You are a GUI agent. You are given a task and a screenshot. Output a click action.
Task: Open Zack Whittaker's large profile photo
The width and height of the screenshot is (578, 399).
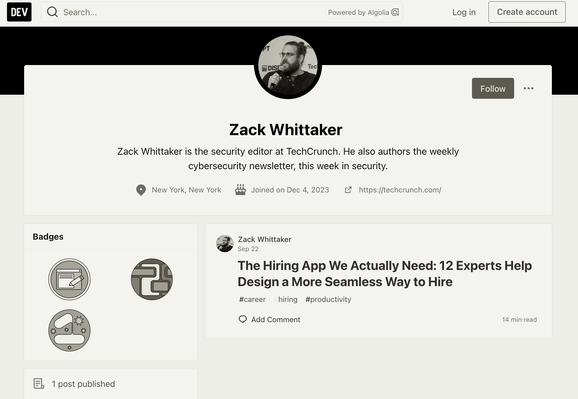[x=288, y=66]
